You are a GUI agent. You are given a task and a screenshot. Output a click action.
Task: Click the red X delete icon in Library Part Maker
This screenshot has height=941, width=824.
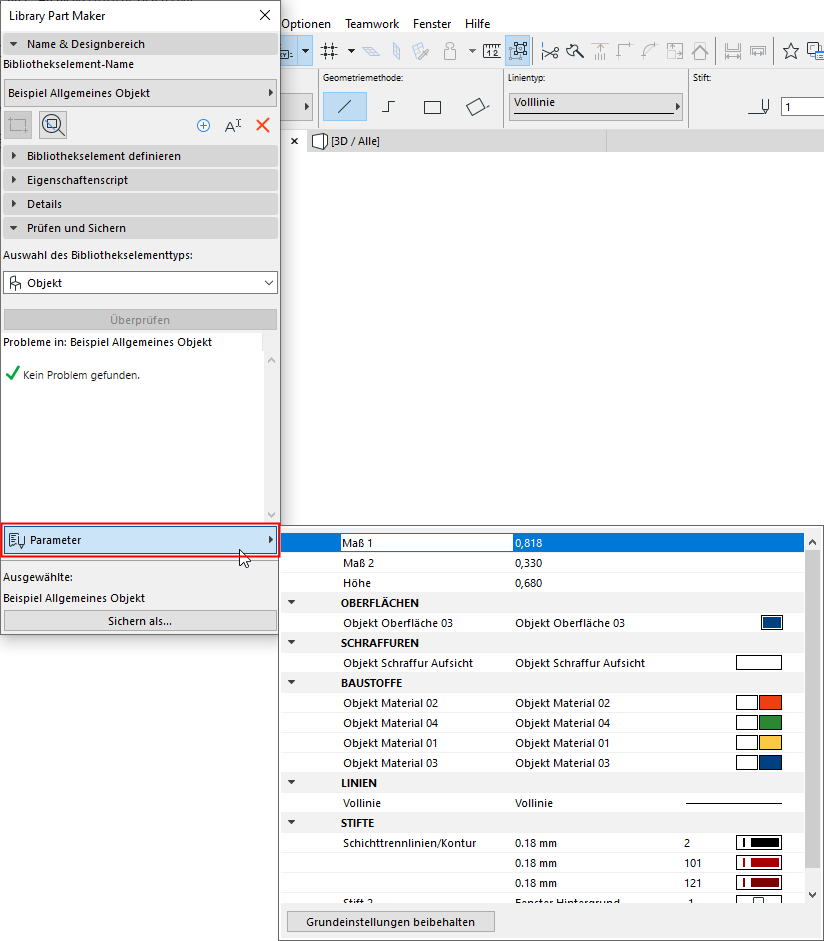264,125
